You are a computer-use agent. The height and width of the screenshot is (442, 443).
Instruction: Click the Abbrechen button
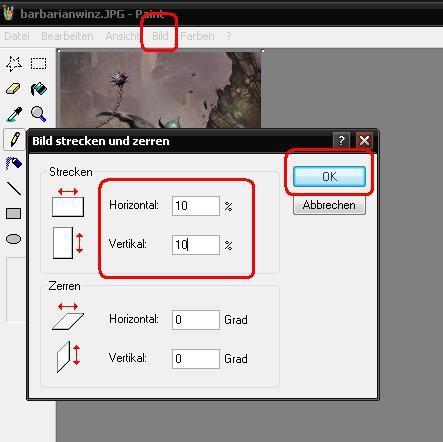329,205
